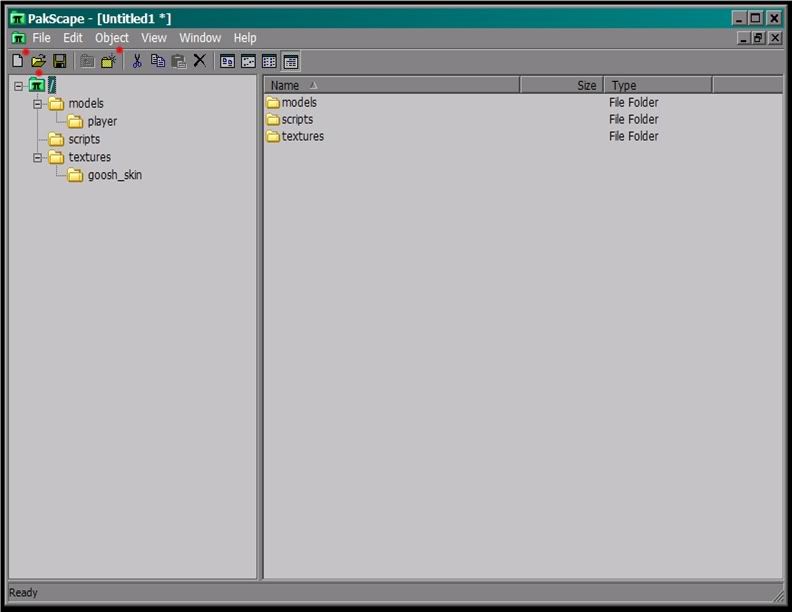
Task: Create a new pak file from toolbar
Action: [18, 61]
